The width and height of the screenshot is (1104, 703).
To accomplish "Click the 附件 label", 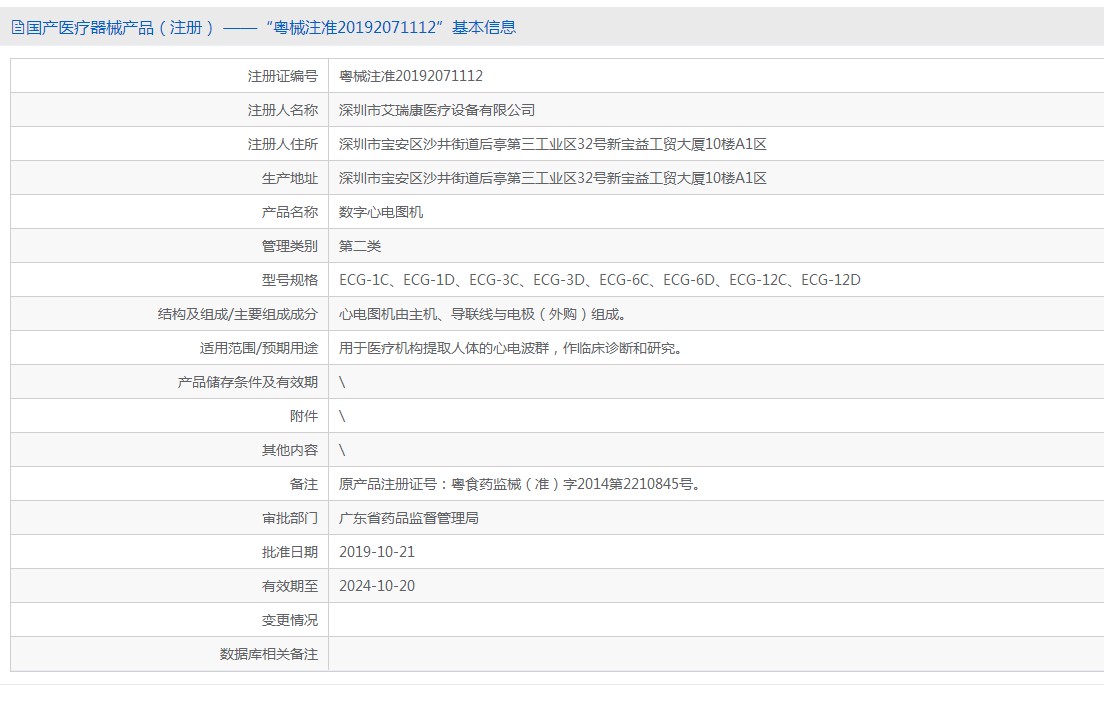I will [x=303, y=416].
